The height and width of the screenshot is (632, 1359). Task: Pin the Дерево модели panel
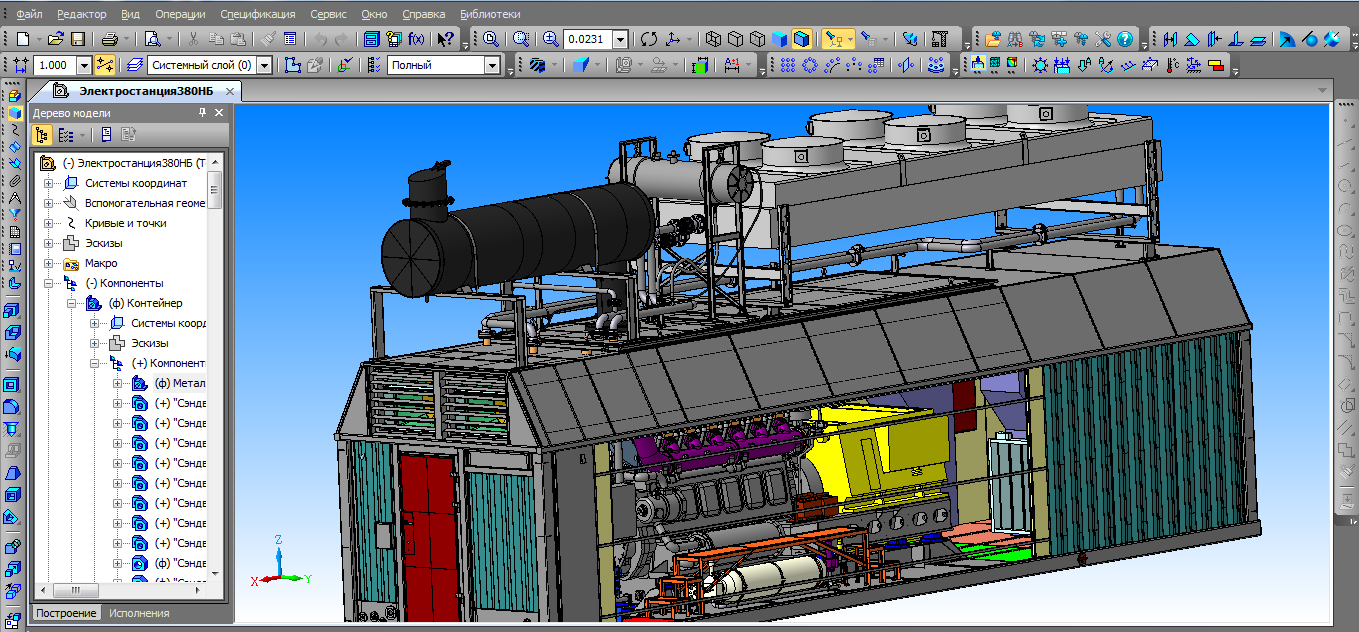tap(202, 113)
